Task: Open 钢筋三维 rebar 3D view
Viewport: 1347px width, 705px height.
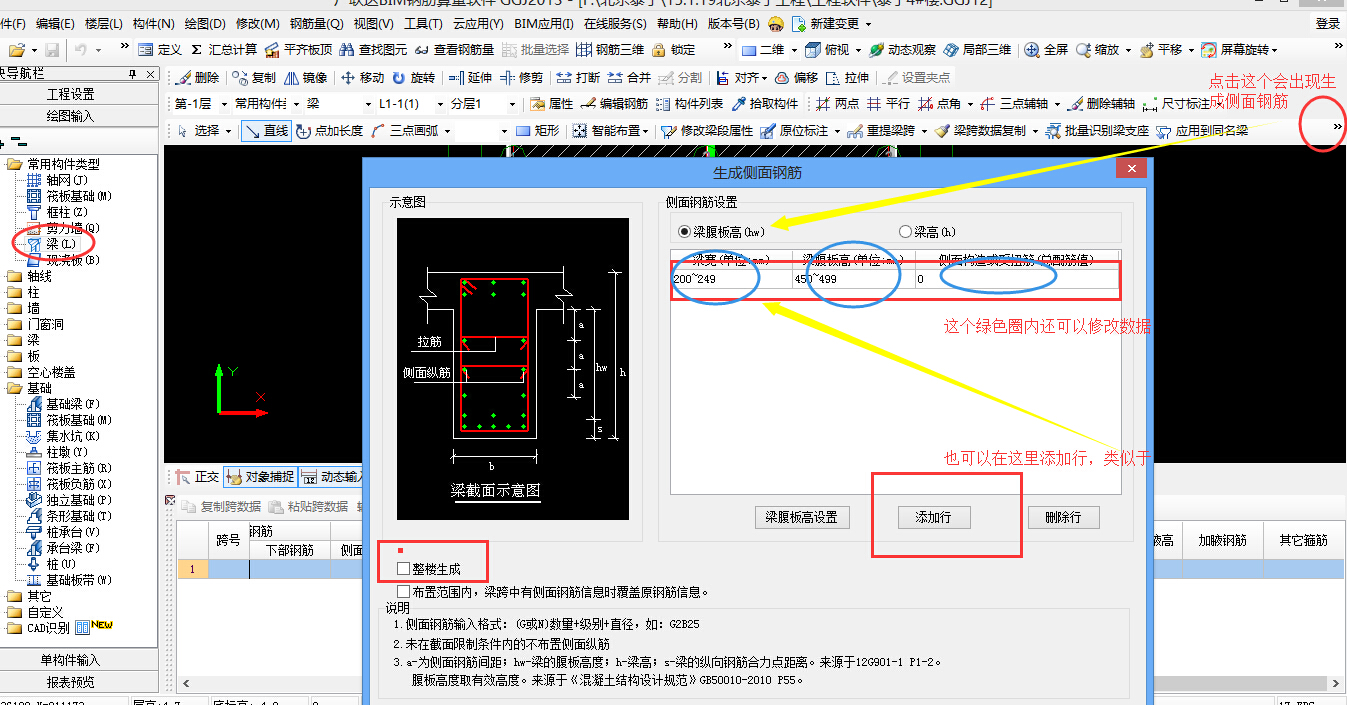Action: 611,49
